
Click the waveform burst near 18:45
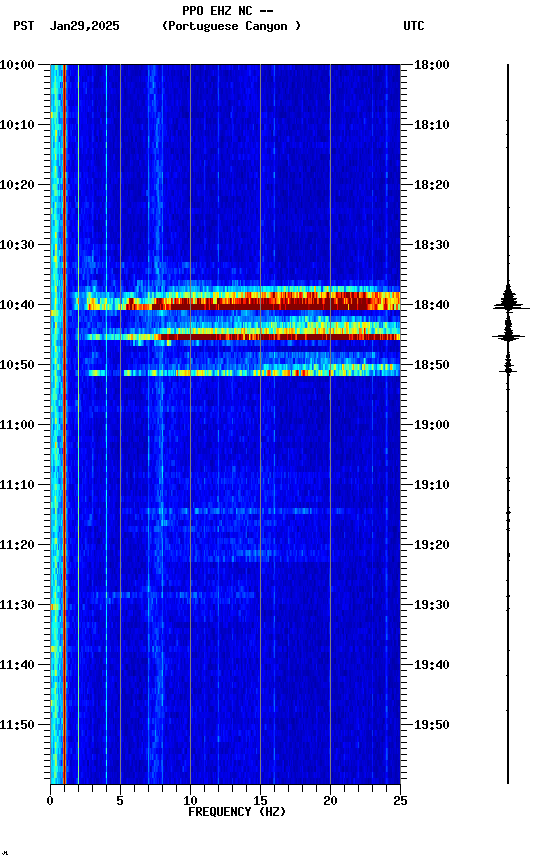tap(508, 331)
